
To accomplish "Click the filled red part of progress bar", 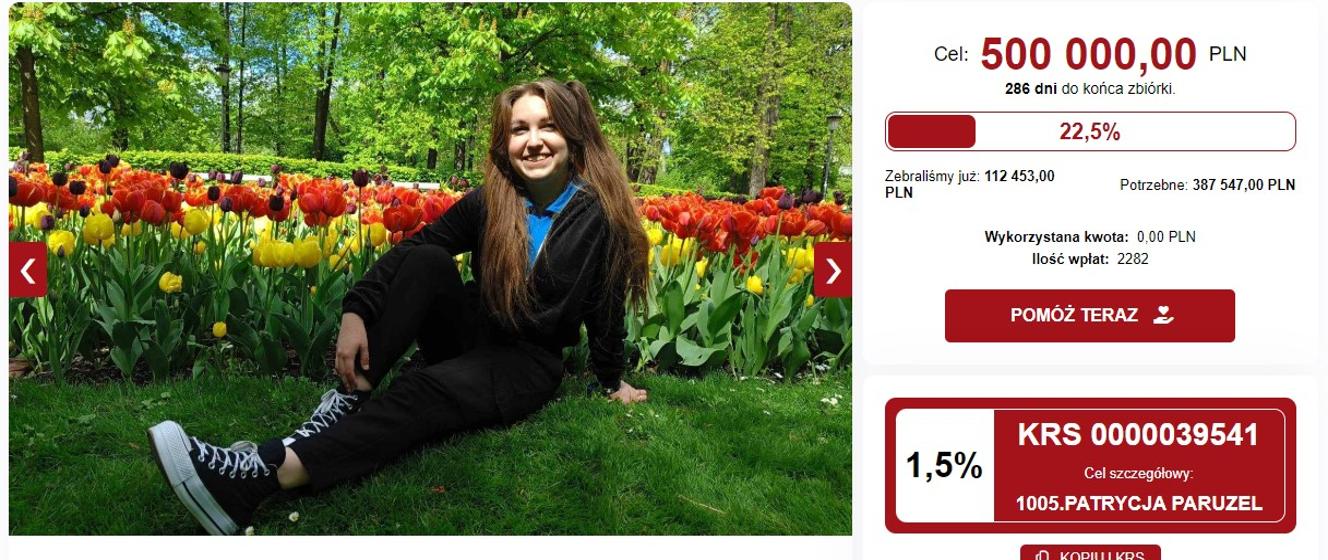I will [x=931, y=132].
